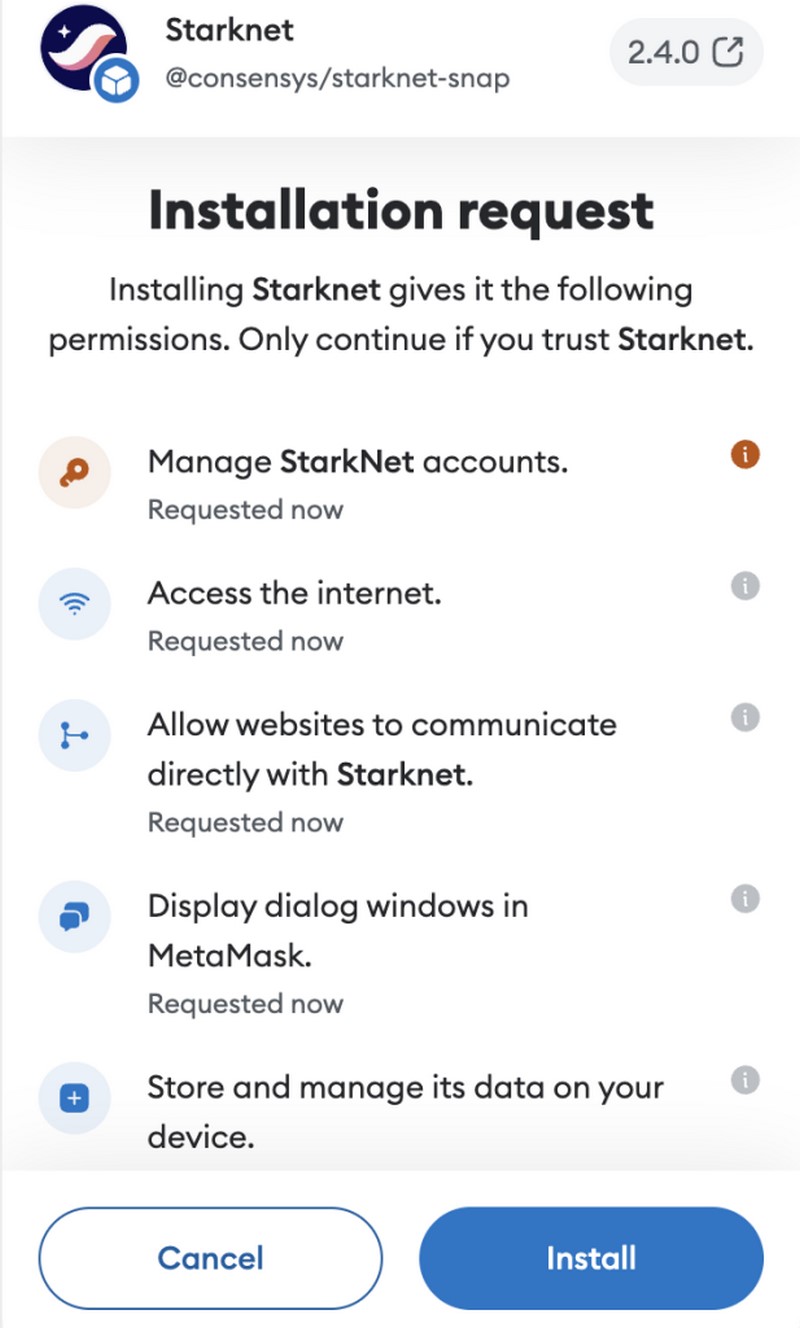Show info for Display dialog windows permission
Viewport: 800px width, 1328px height.
(745, 899)
